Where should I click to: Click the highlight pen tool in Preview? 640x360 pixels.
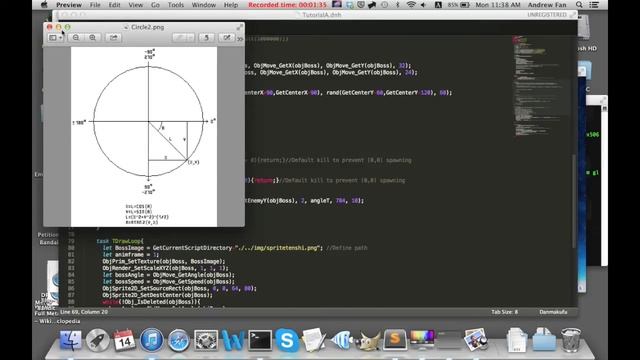(x=178, y=38)
